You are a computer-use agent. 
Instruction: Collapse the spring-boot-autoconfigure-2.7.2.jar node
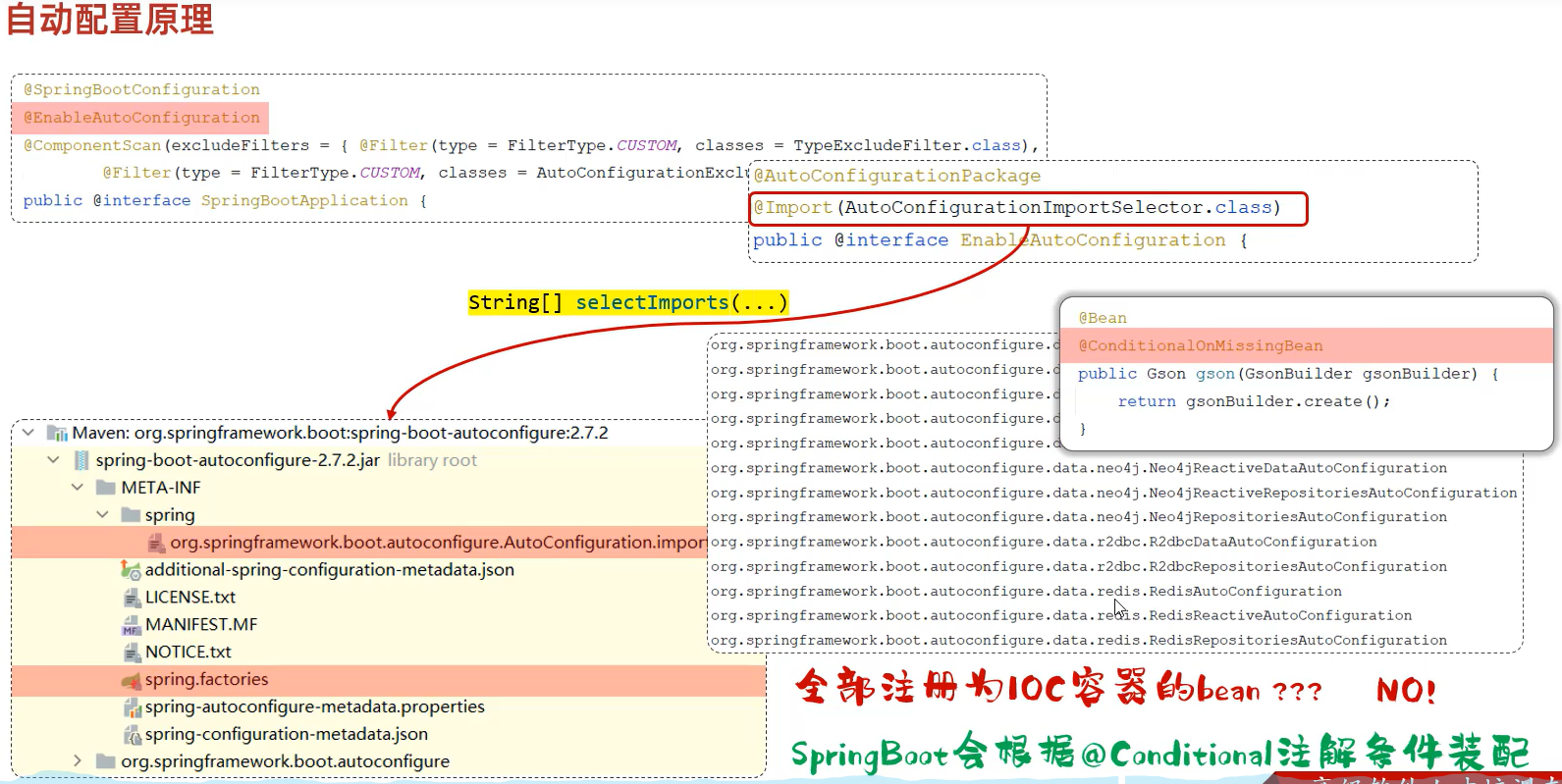click(x=53, y=460)
